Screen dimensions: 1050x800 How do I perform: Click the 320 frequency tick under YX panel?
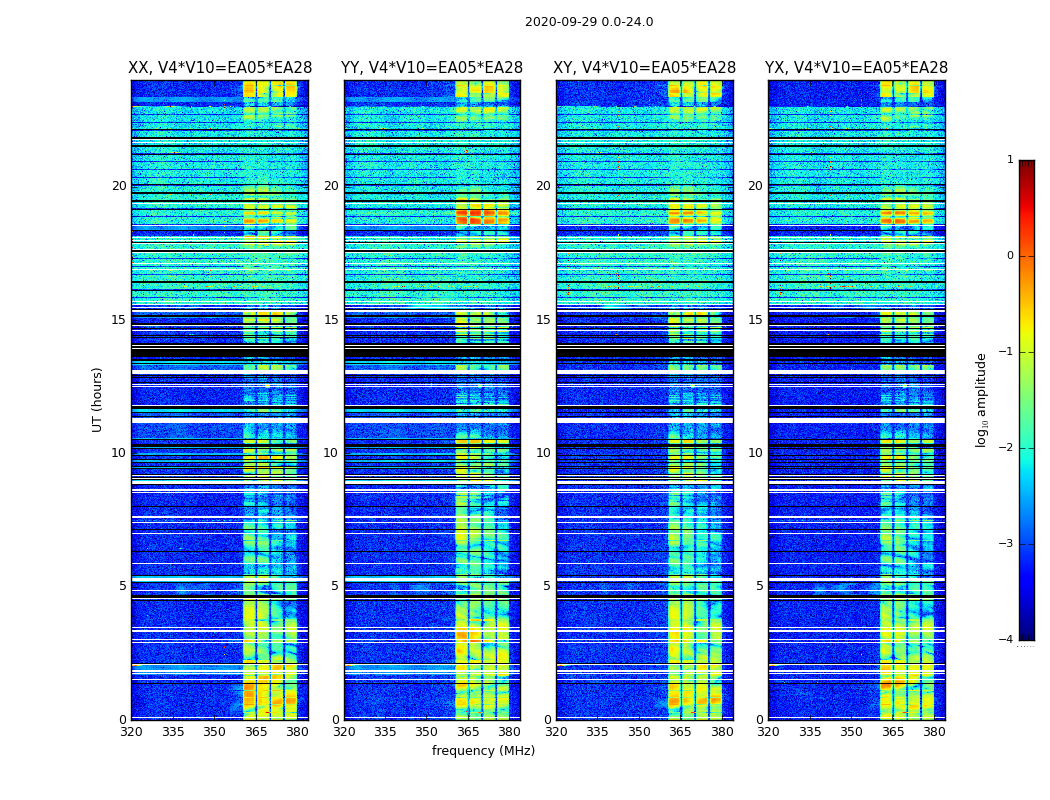coord(768,732)
